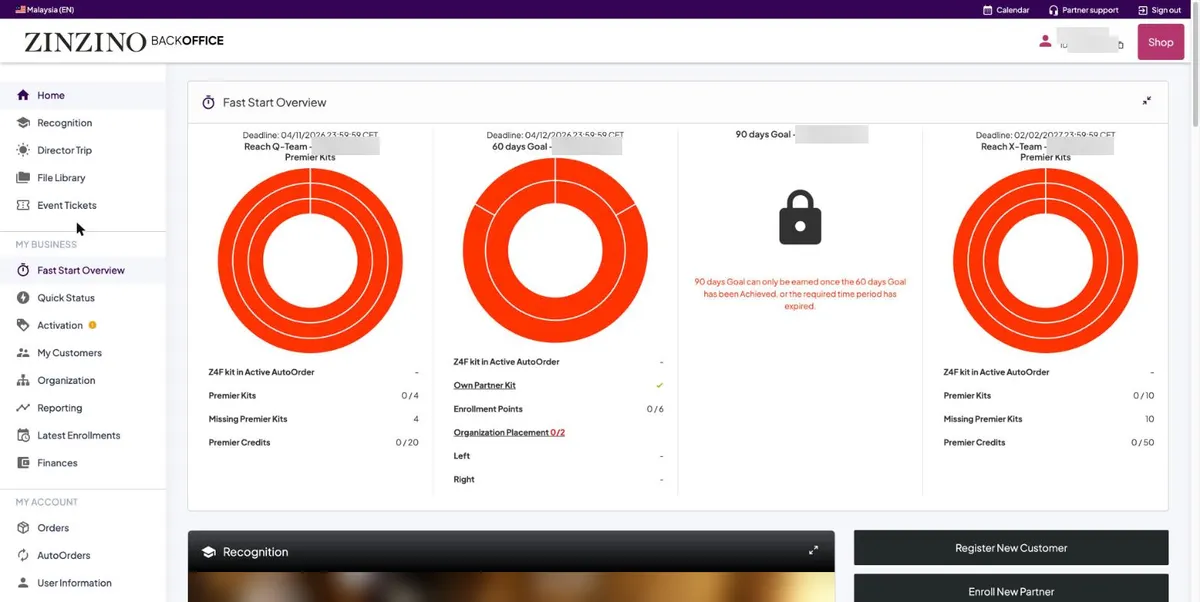Click the Director Trip sun icon
The height and width of the screenshot is (602, 1200).
pyautogui.click(x=23, y=150)
